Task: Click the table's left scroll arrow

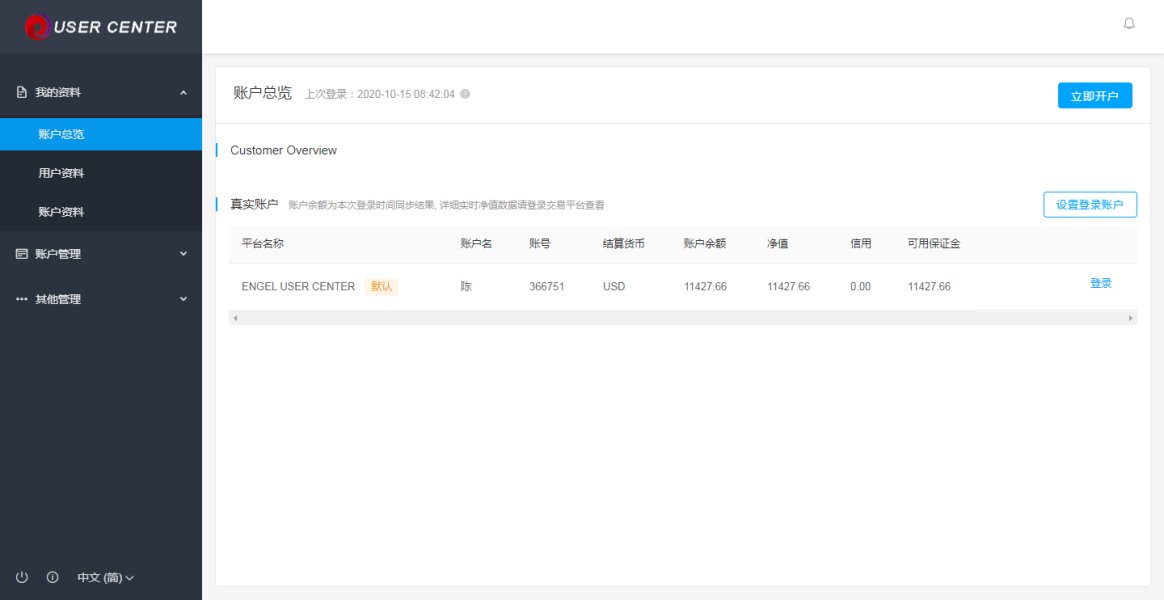Action: point(235,318)
